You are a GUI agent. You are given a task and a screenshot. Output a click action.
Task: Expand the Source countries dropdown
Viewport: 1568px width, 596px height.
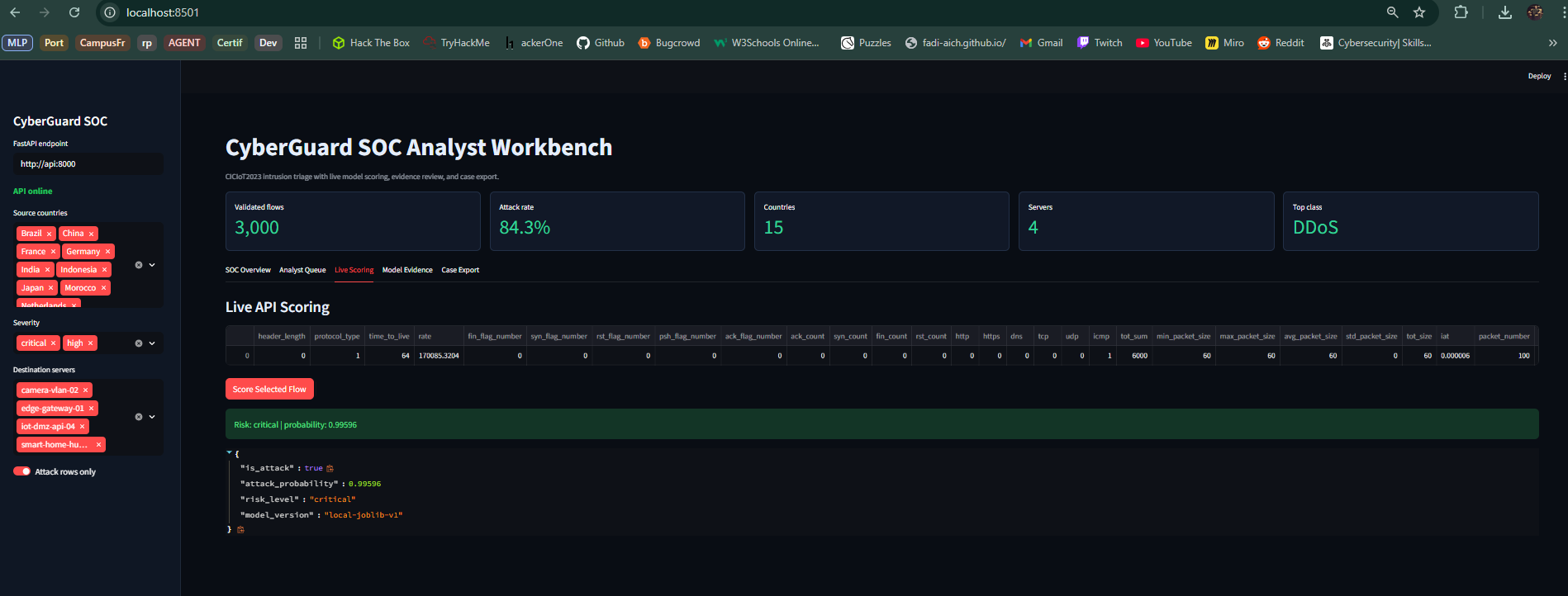[x=152, y=265]
